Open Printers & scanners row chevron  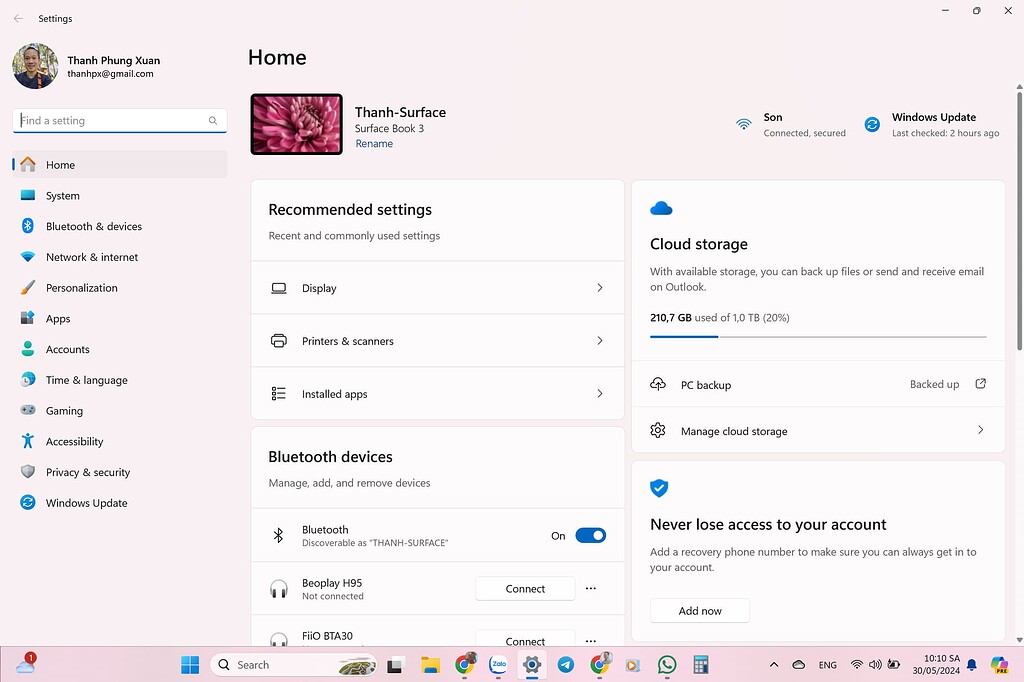(600, 340)
